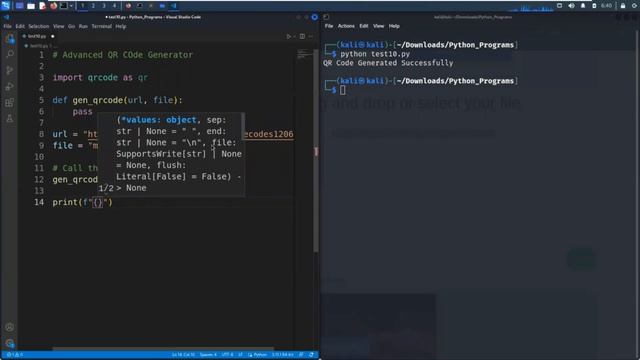This screenshot has height=360, width=640.
Task: Open the file manager from Kali panel
Action: (x=31, y=6)
